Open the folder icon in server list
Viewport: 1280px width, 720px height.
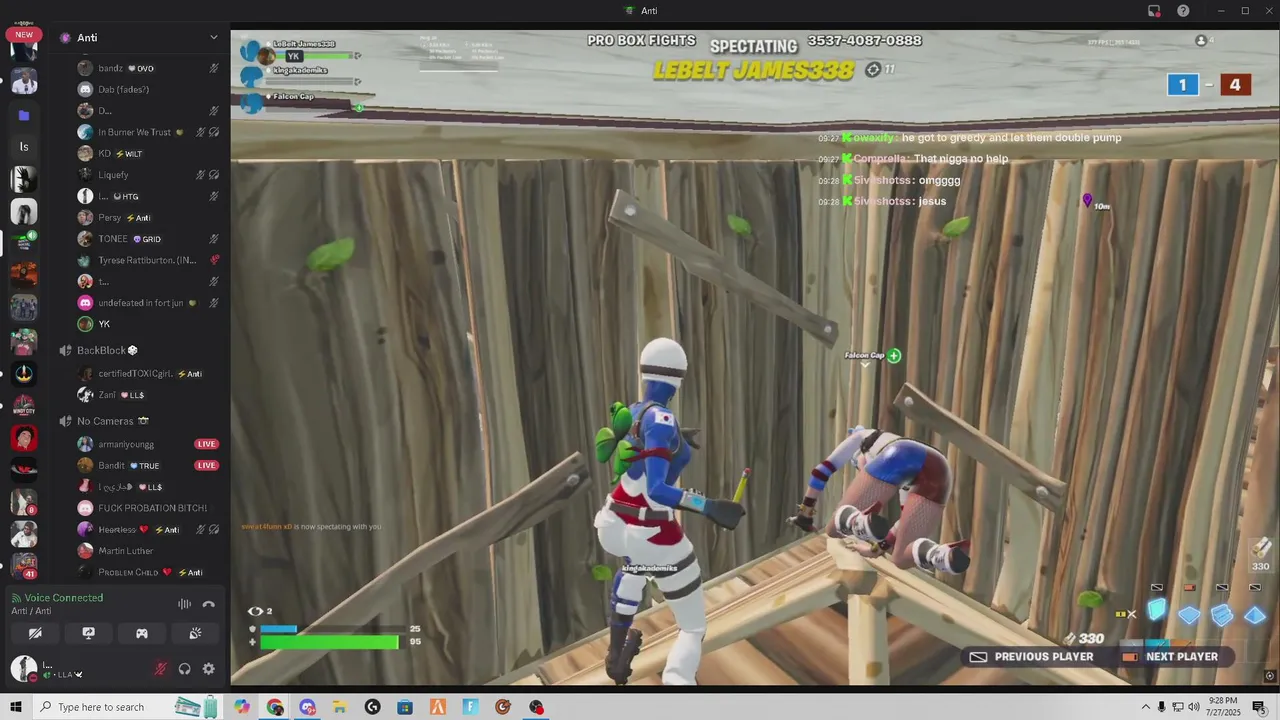(24, 115)
